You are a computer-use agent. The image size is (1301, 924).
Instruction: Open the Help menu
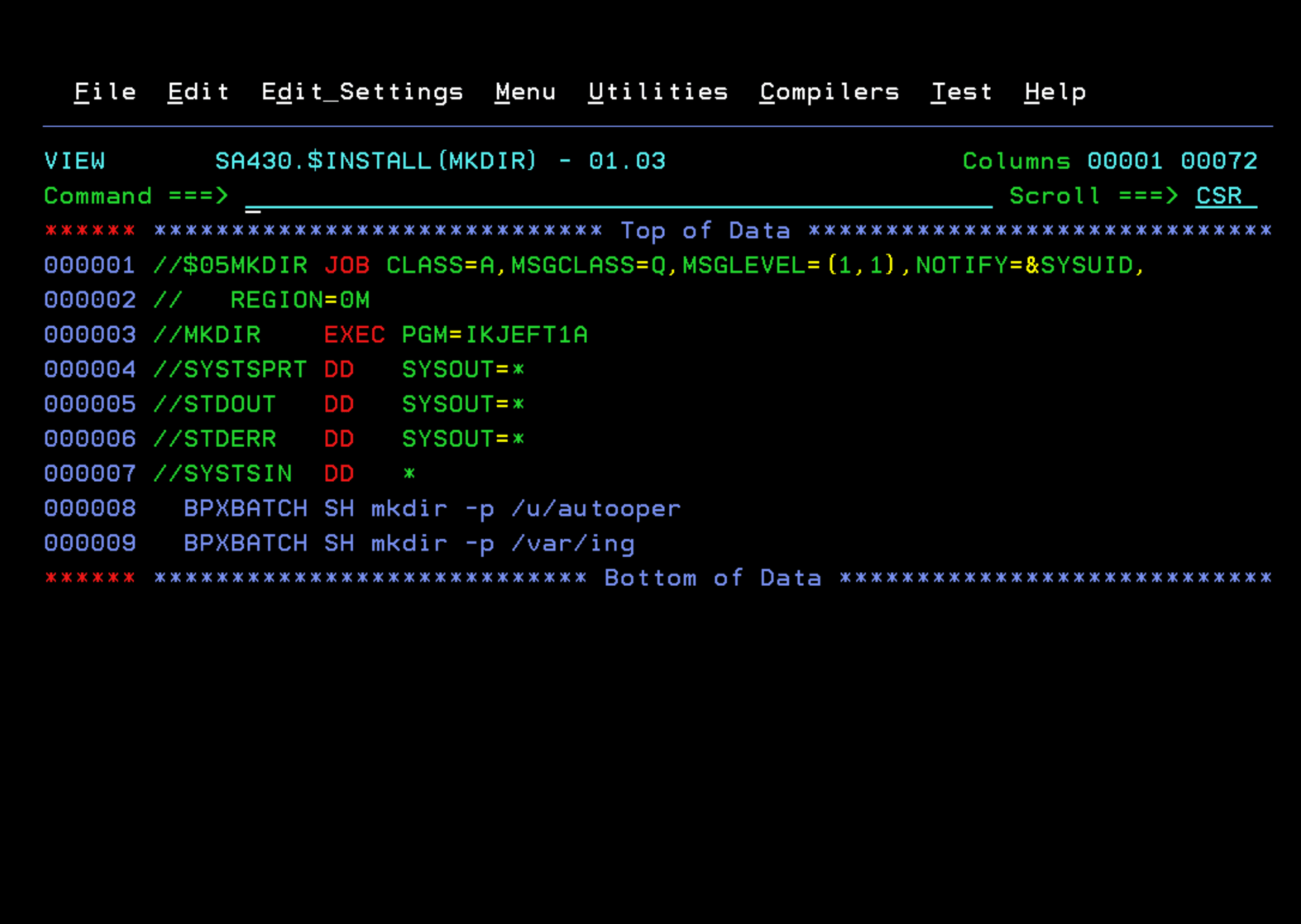pyautogui.click(x=1054, y=92)
